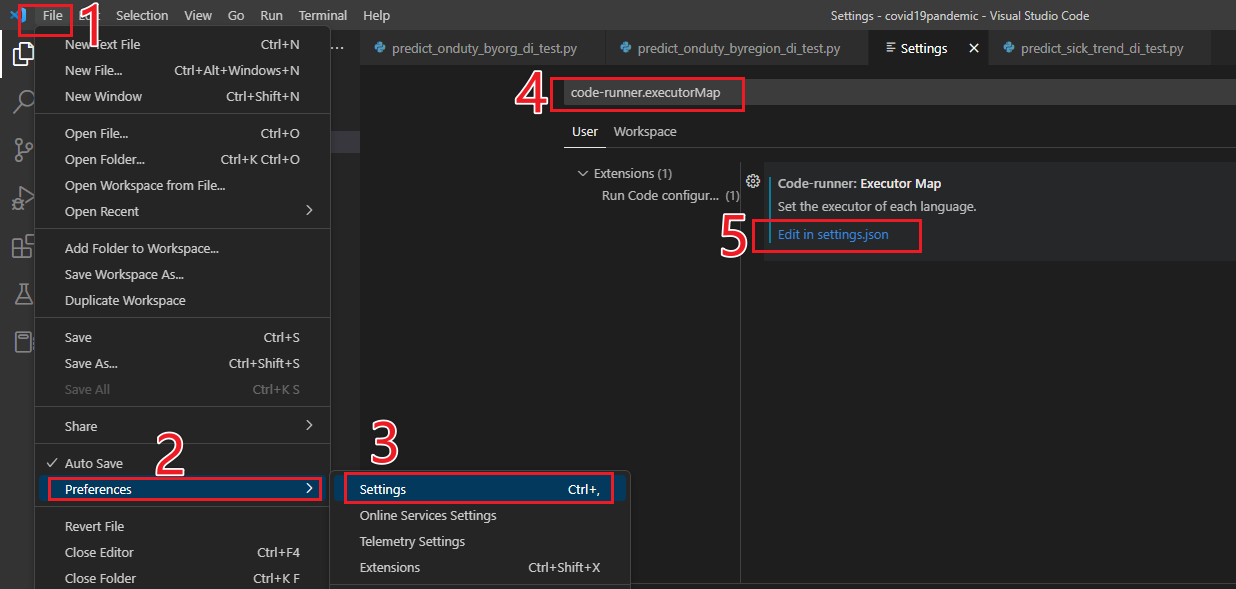Open the Source Control view
1236x589 pixels.
coord(23,150)
